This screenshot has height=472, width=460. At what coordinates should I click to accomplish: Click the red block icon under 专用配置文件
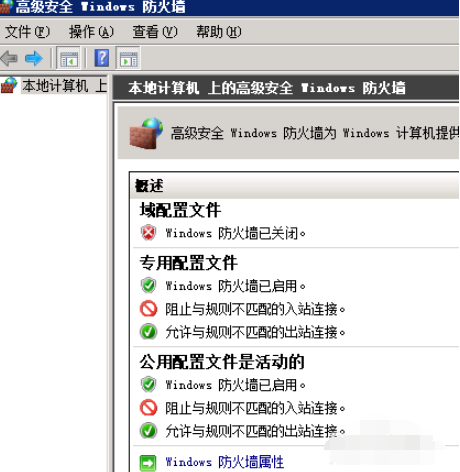coord(148,309)
